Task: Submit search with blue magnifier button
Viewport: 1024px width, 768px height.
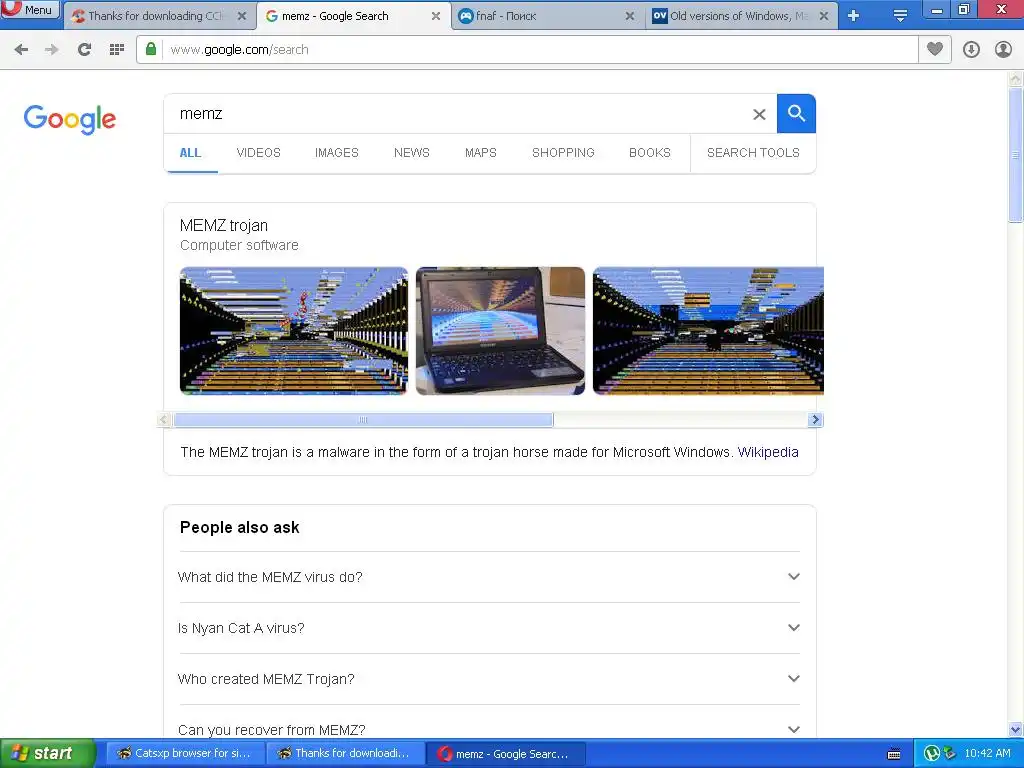Action: pyautogui.click(x=796, y=114)
